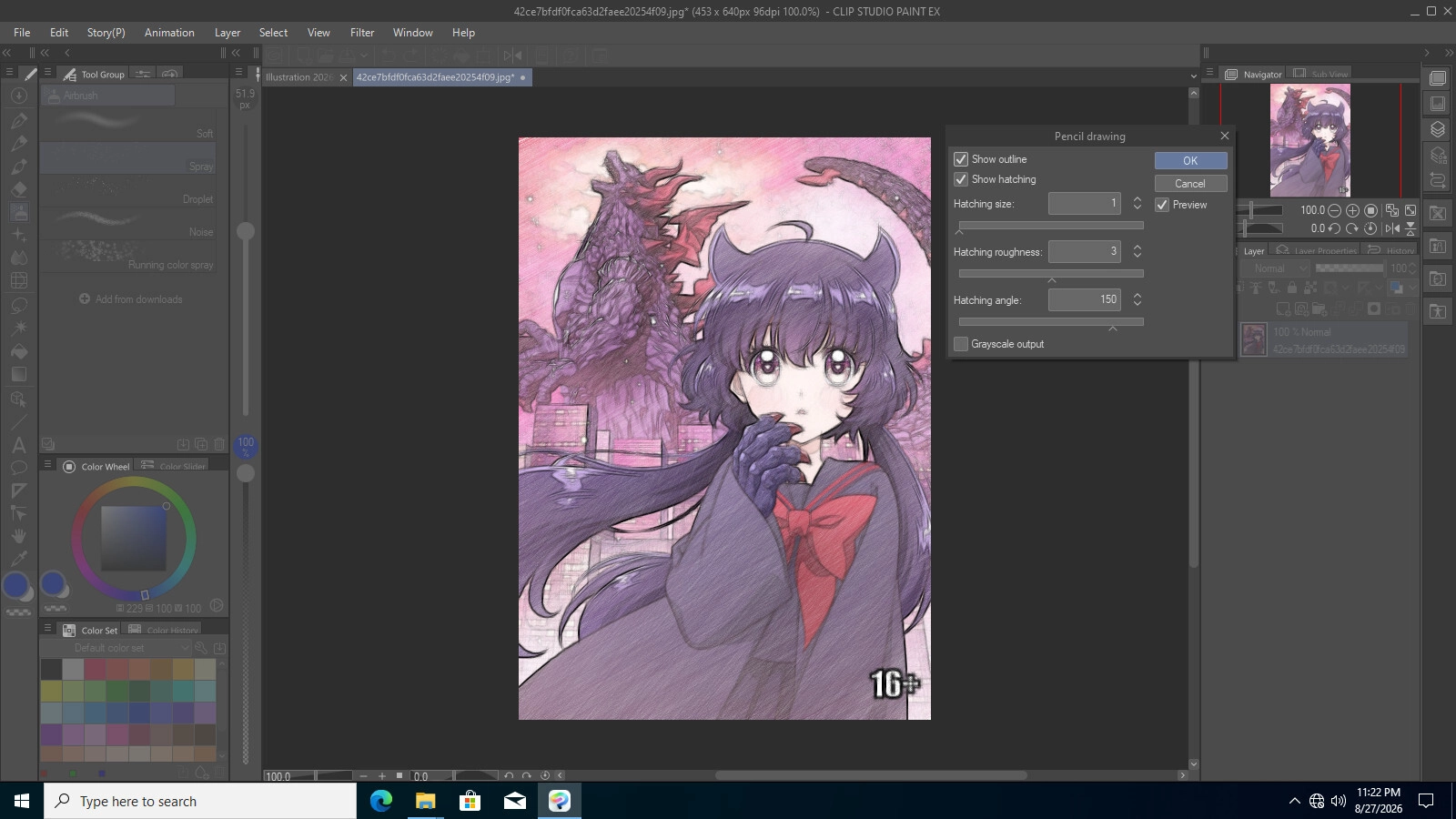Open Microsoft Edge from the taskbar
This screenshot has height=819, width=1456.
381,801
